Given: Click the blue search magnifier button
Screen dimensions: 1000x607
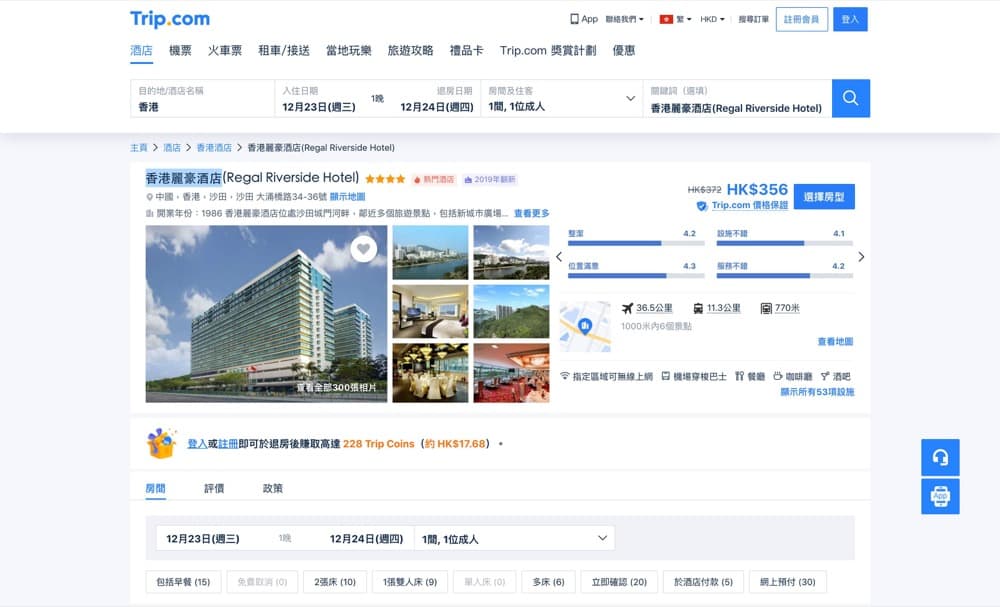Looking at the screenshot, I should [851, 98].
